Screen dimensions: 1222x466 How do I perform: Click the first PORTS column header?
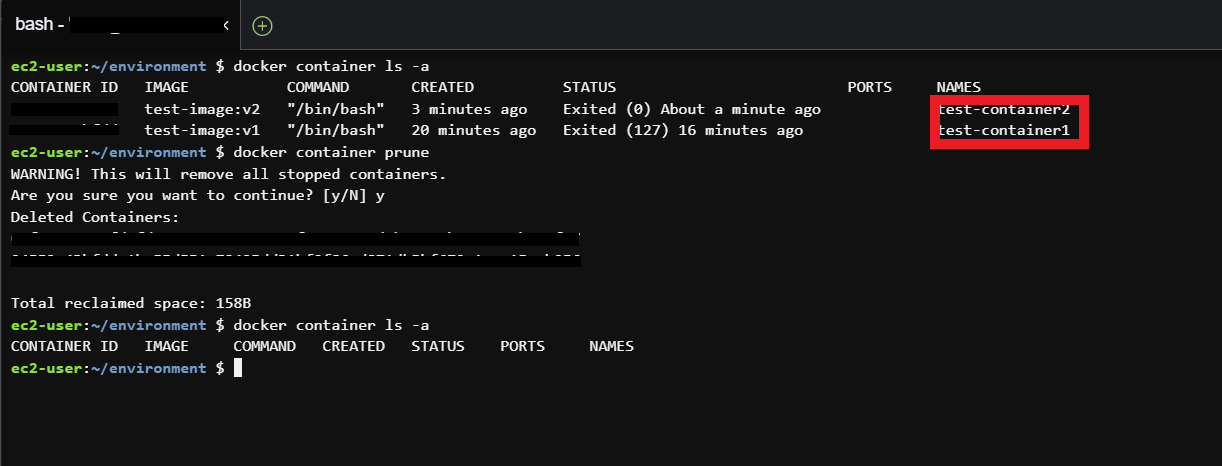(869, 87)
